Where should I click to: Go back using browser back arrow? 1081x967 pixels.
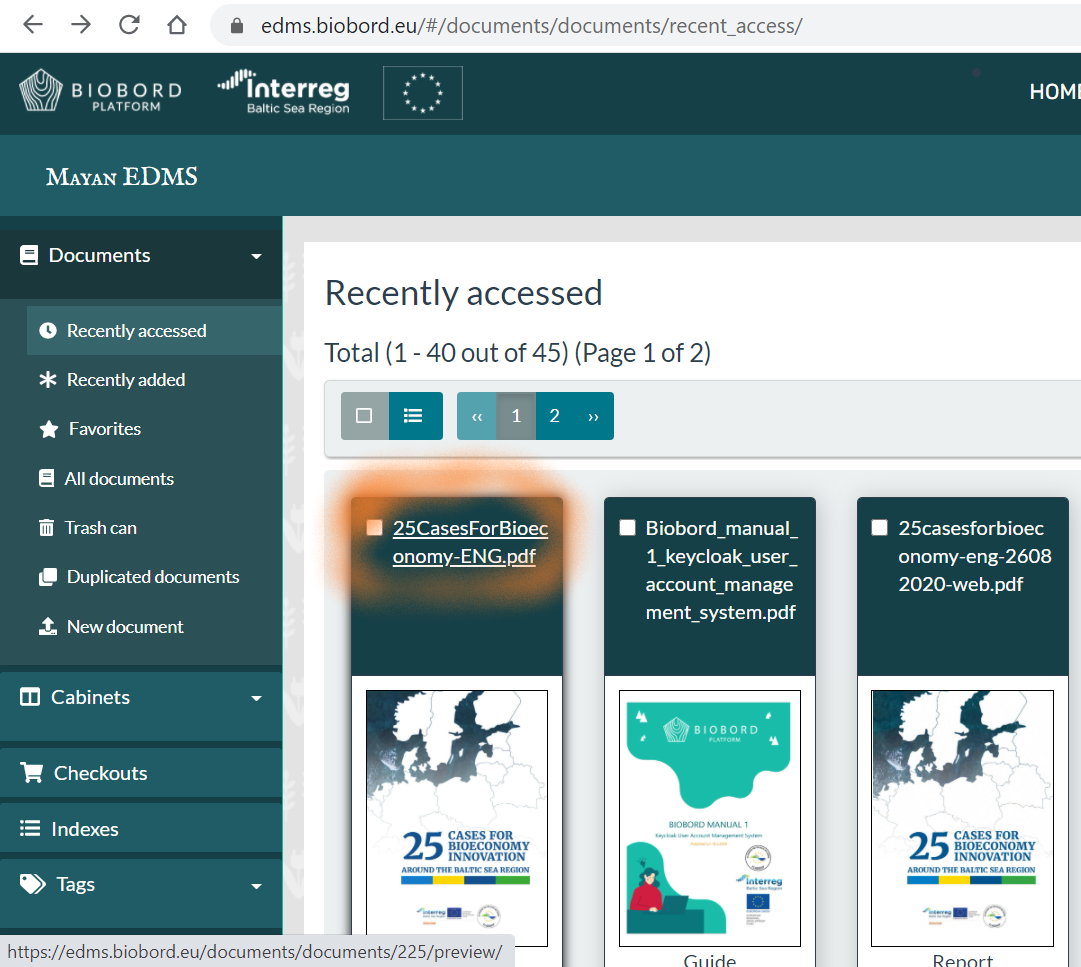click(32, 25)
